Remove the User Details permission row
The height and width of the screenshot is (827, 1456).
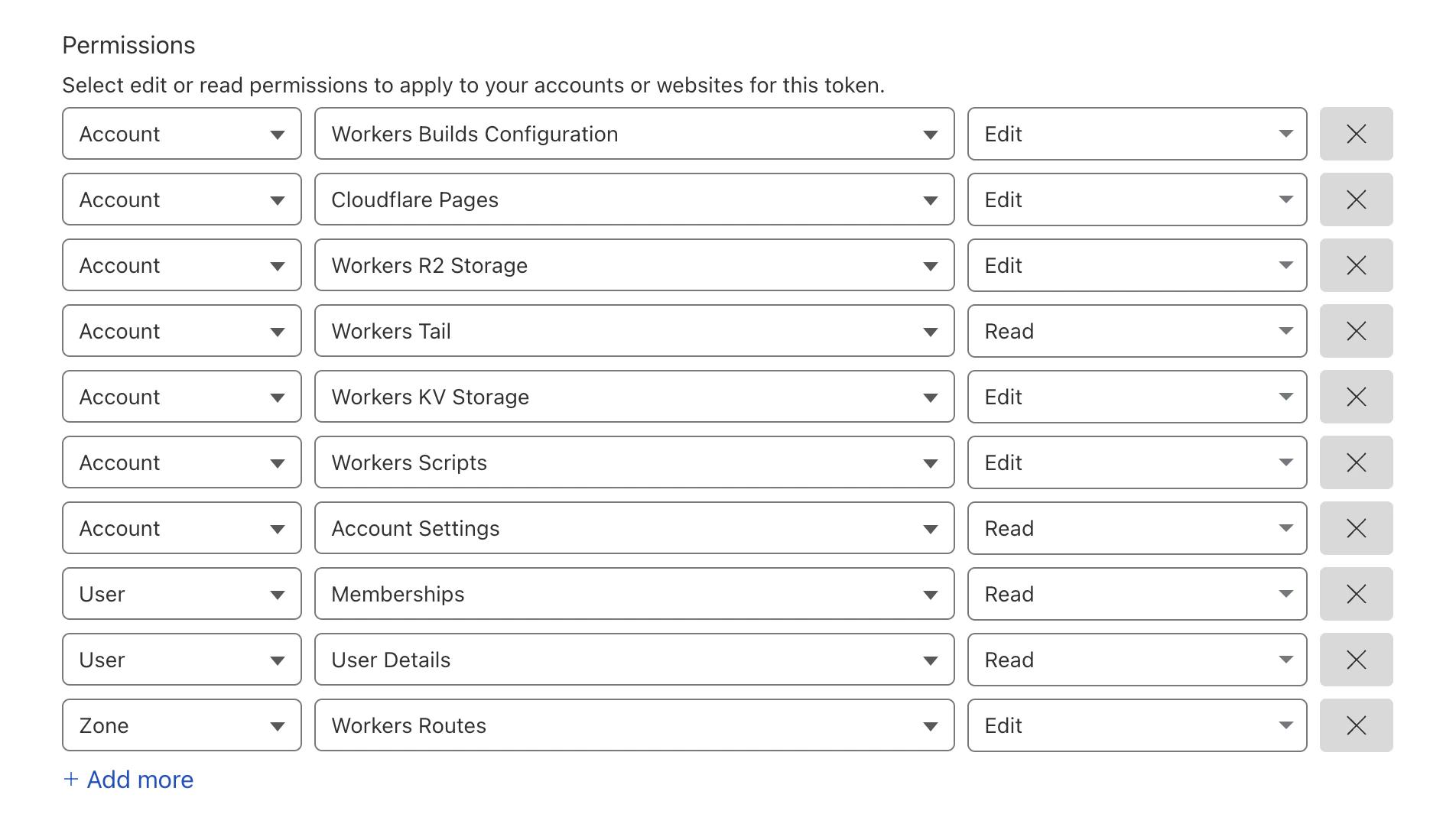coord(1356,660)
